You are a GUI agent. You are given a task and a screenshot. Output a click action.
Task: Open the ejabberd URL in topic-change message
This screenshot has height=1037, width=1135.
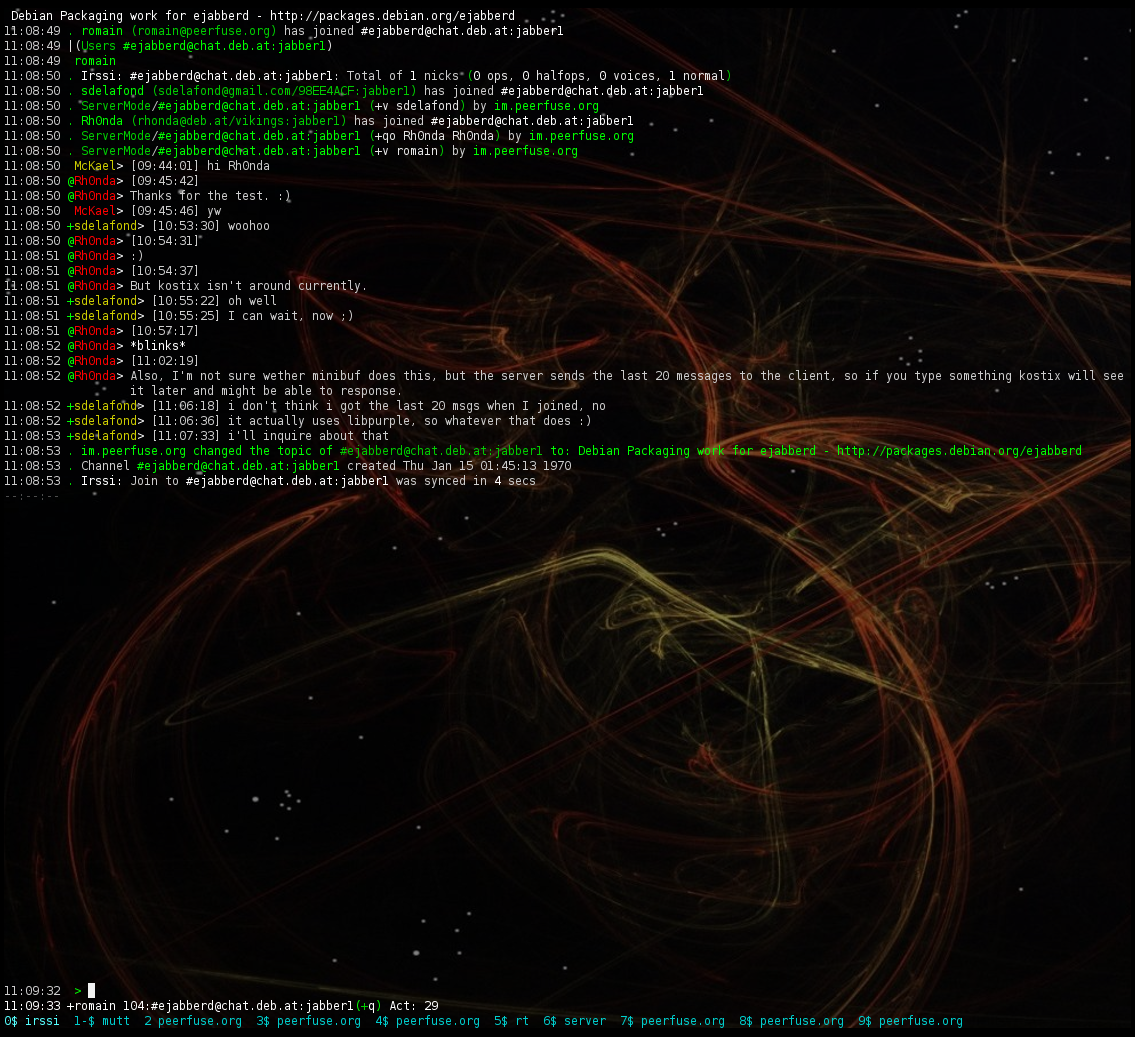(x=959, y=450)
